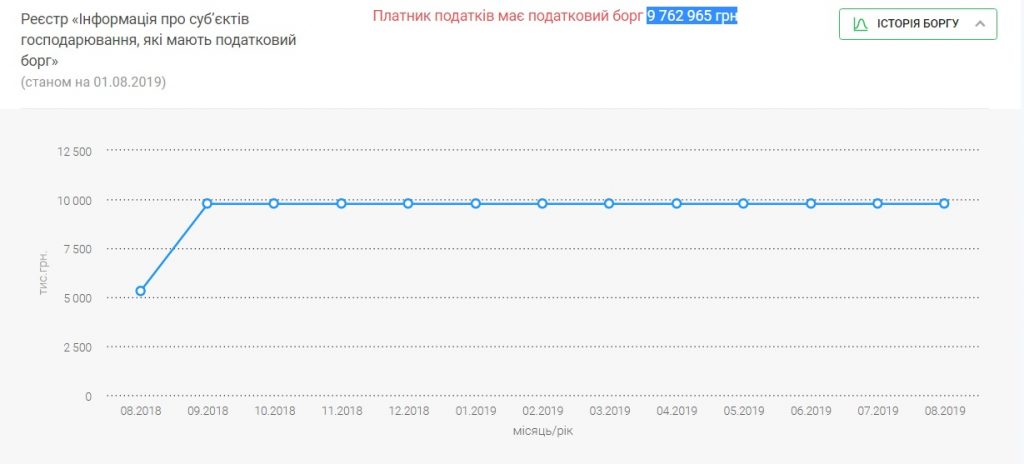
Task: Click the 08.2019 data point marker
Action: coord(944,203)
